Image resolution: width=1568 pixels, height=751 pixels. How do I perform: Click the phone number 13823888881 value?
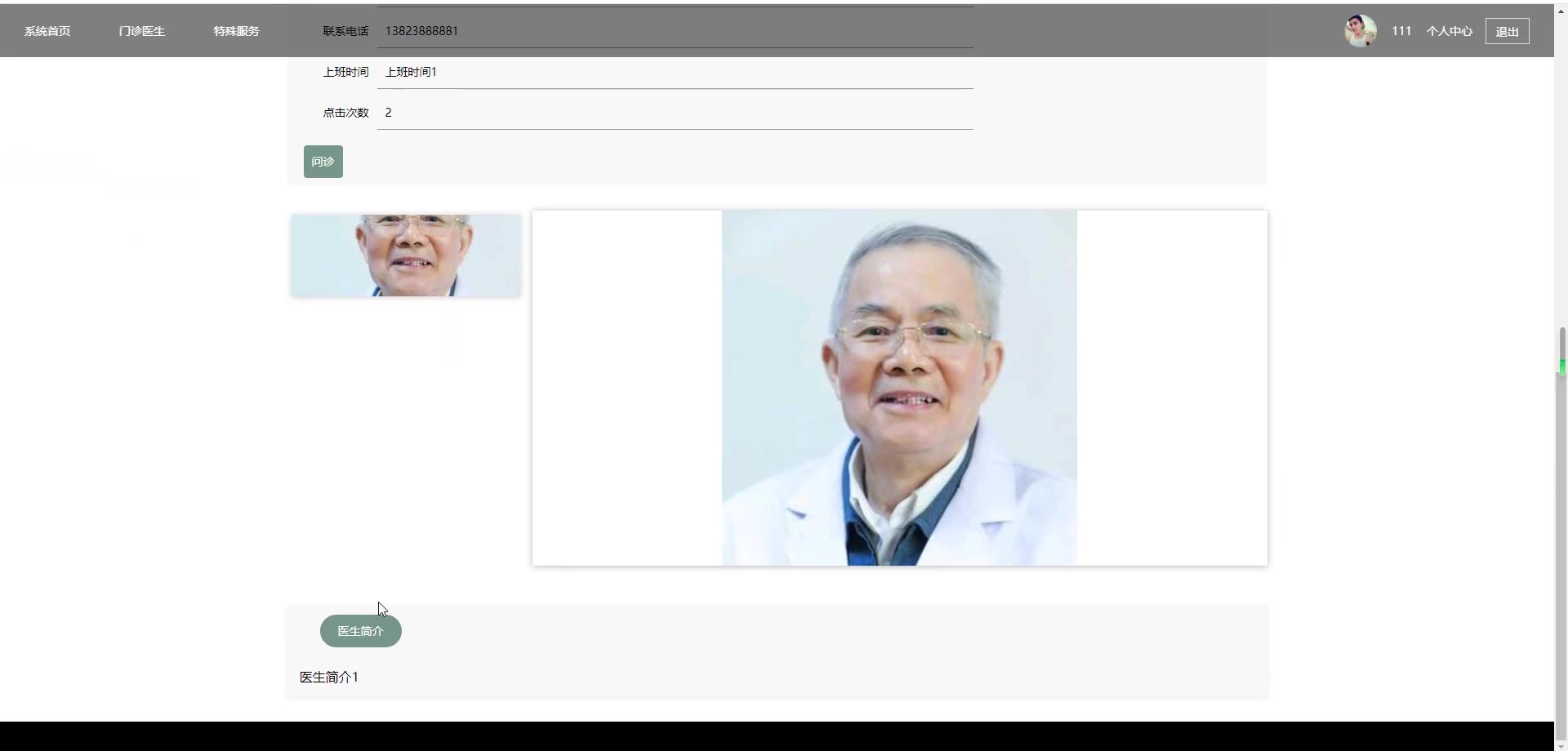click(x=422, y=31)
